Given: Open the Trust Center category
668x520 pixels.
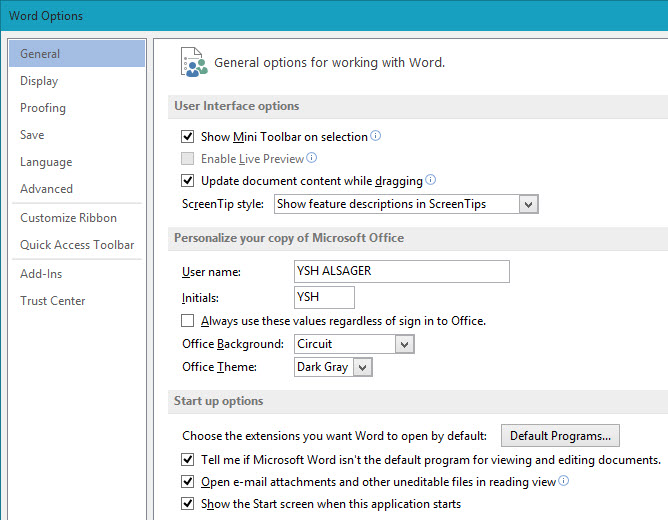Looking at the screenshot, I should (x=77, y=301).
